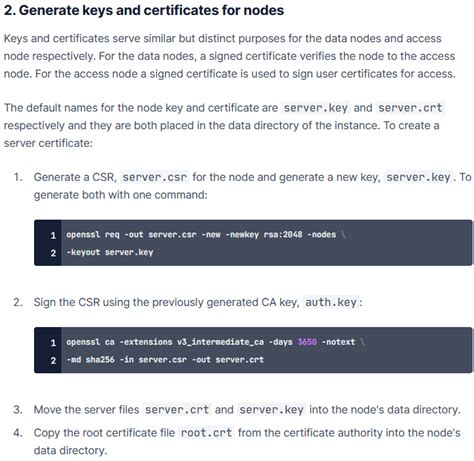Click line number 2 of openssl req block
The width and height of the screenshot is (474, 461).
pos(53,253)
